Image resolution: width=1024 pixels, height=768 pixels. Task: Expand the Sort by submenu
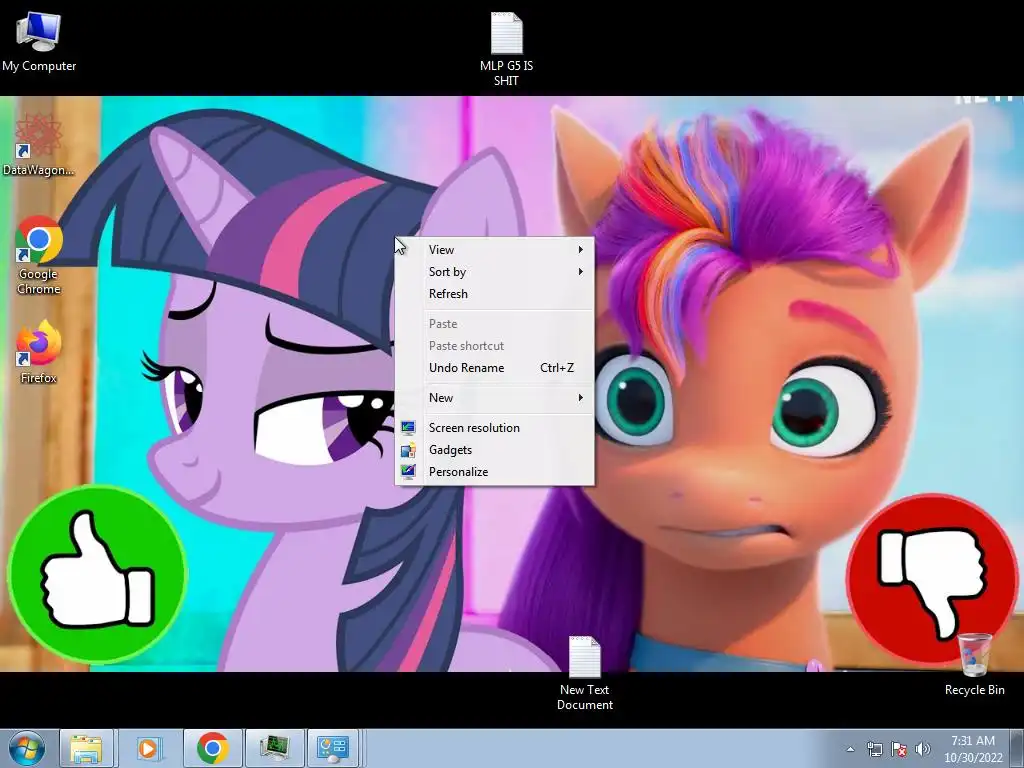[x=494, y=272]
